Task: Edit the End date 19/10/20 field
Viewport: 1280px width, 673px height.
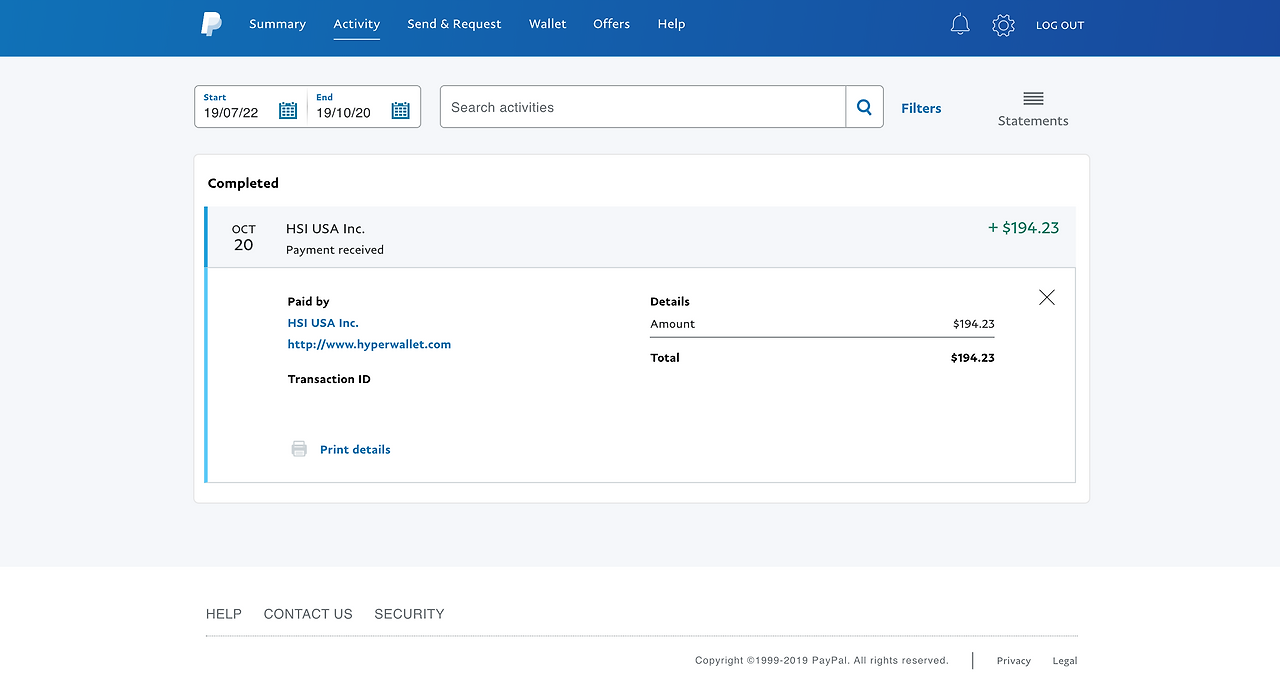Action: pos(343,113)
